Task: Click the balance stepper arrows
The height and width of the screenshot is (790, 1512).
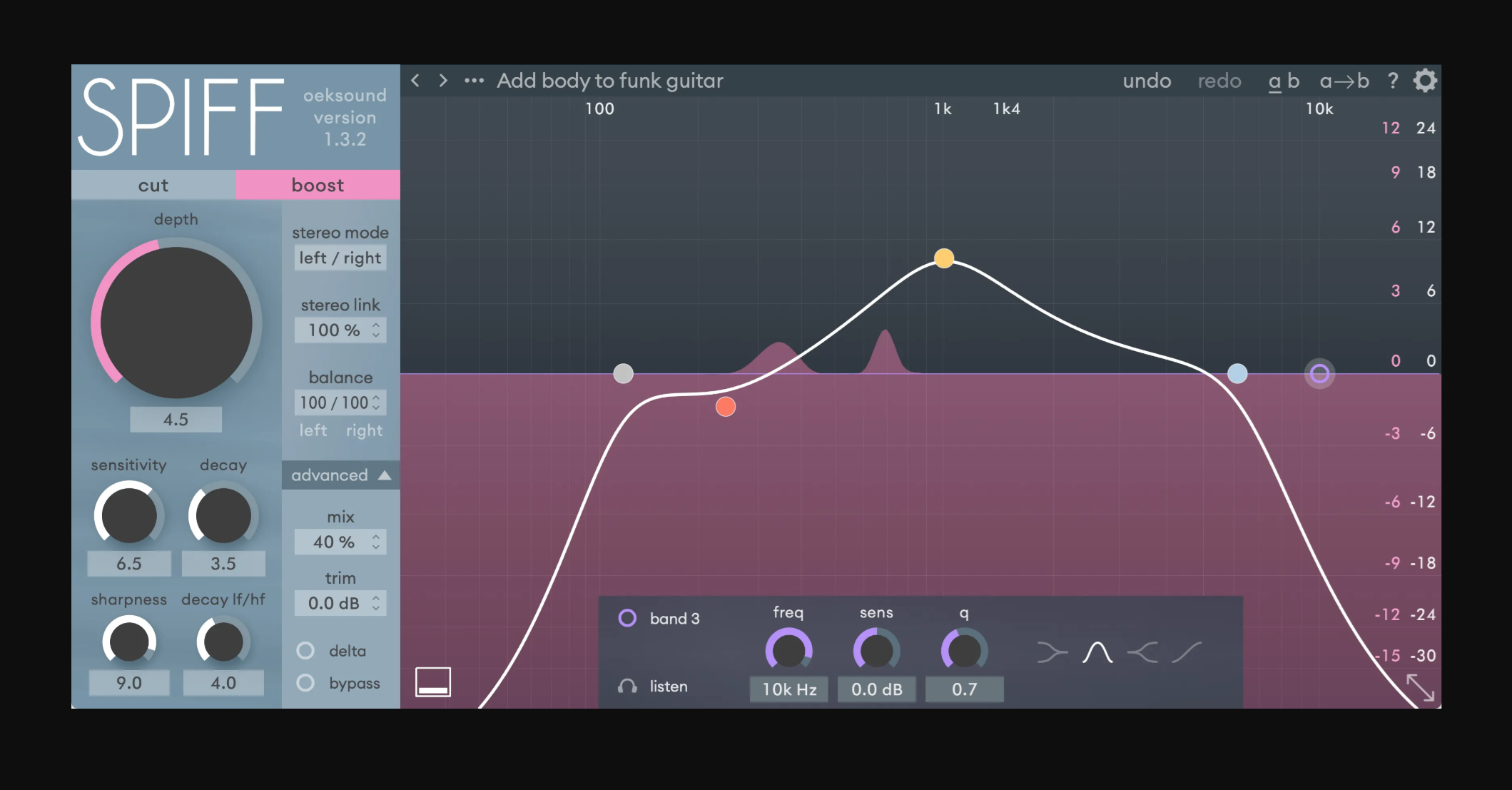Action: tap(376, 402)
